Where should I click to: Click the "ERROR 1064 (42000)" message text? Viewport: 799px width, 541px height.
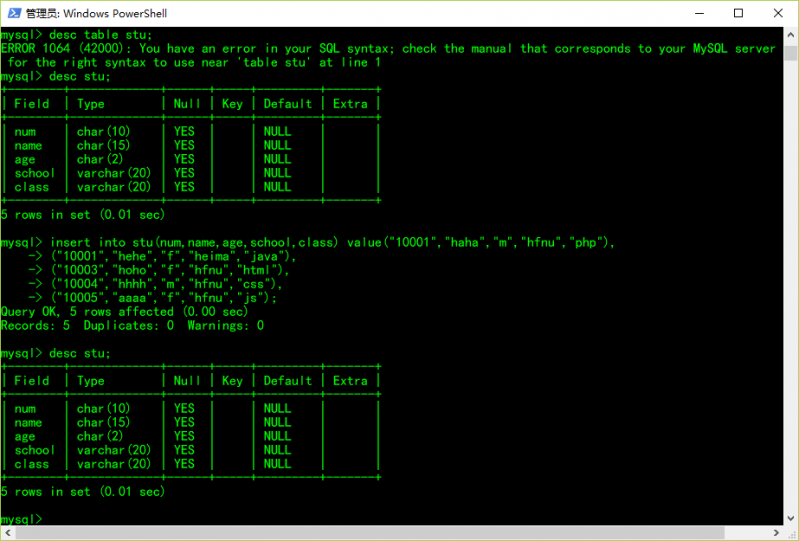point(66,48)
